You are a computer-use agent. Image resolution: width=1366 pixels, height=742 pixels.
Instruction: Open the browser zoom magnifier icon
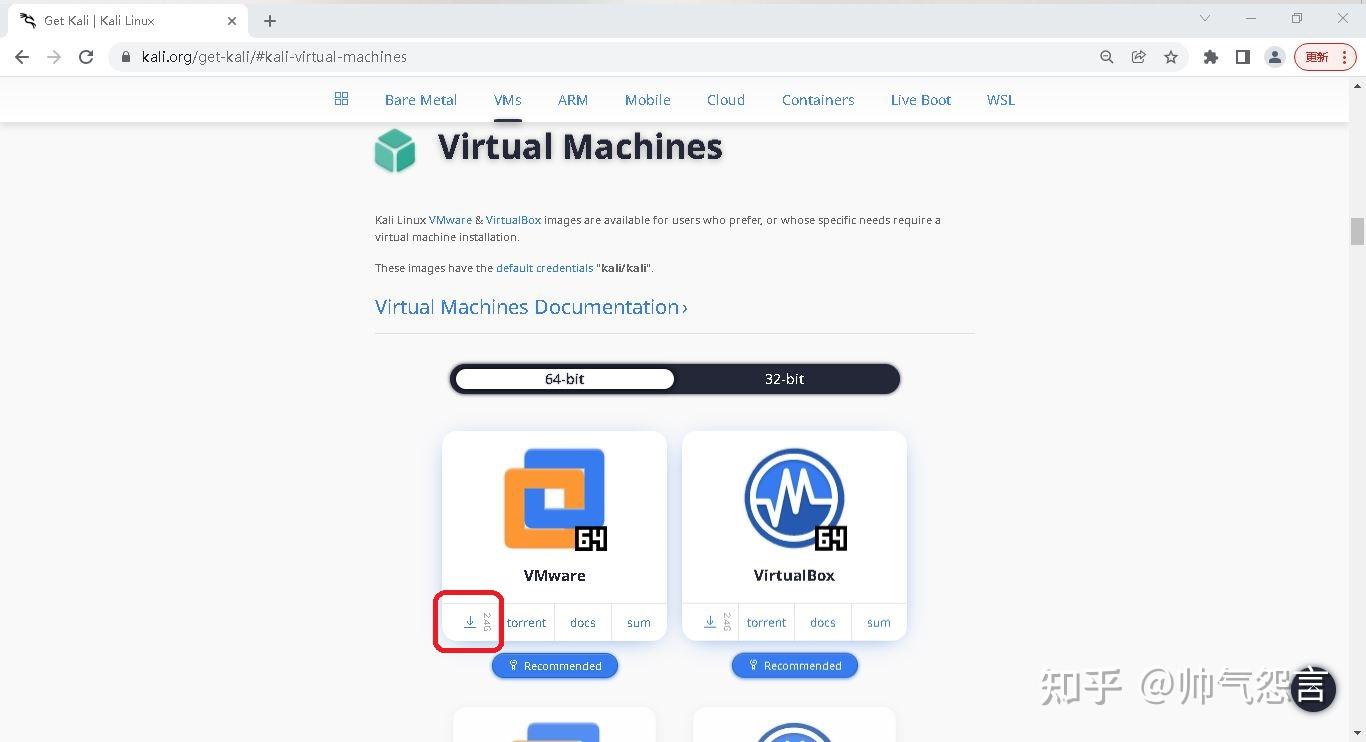[x=1106, y=57]
